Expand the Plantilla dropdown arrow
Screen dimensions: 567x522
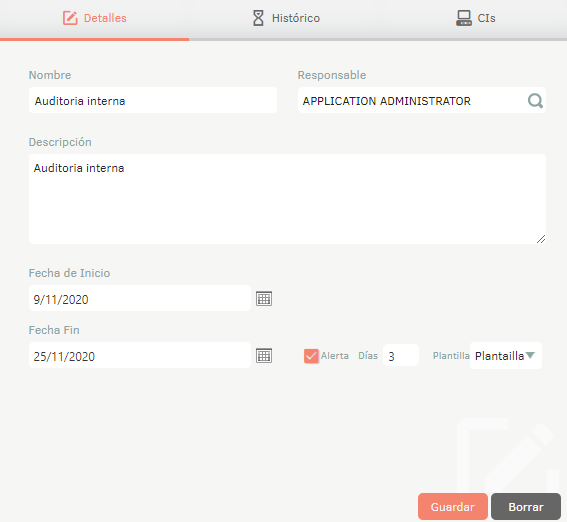point(530,355)
